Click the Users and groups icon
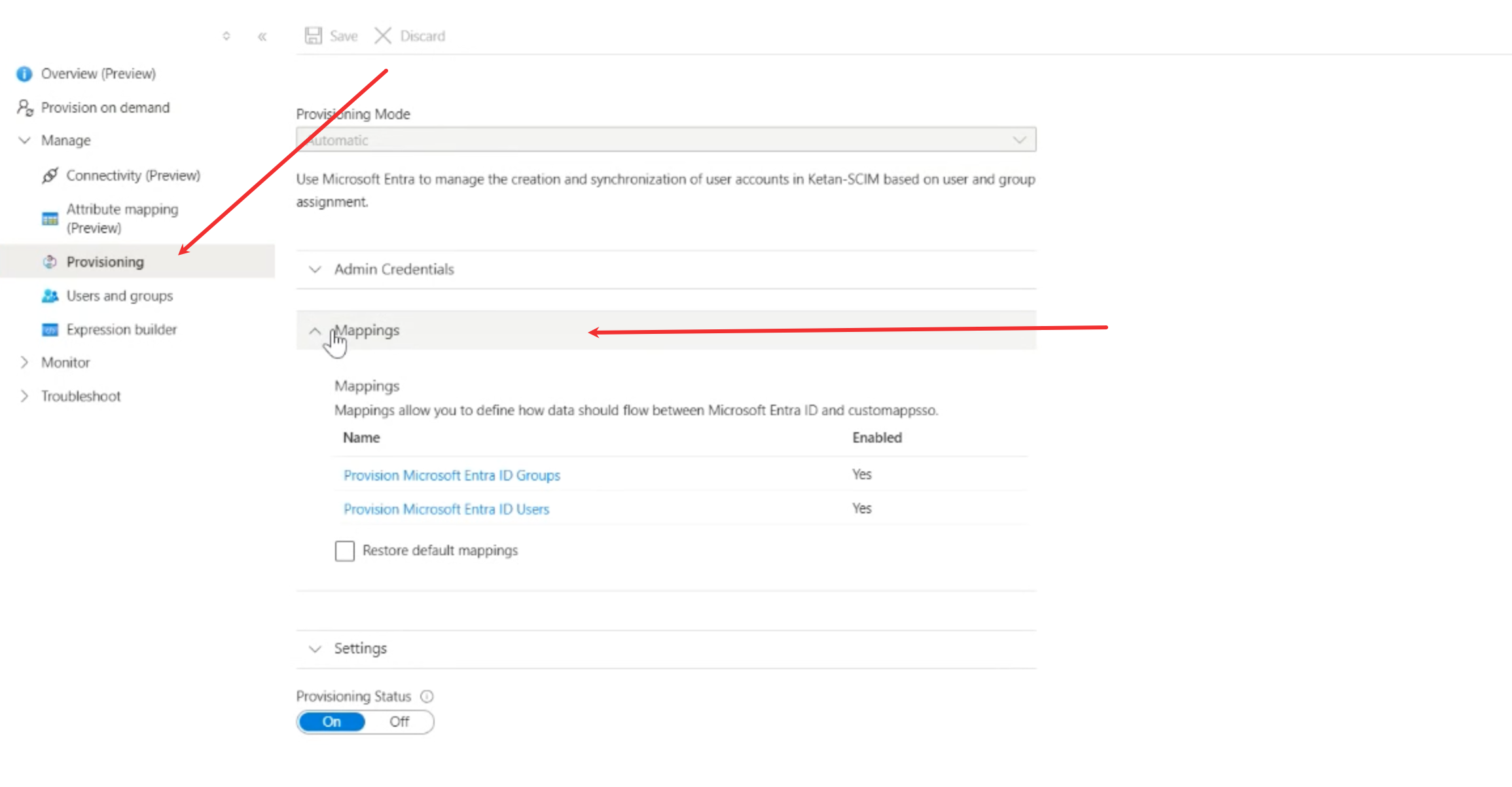 click(x=50, y=296)
